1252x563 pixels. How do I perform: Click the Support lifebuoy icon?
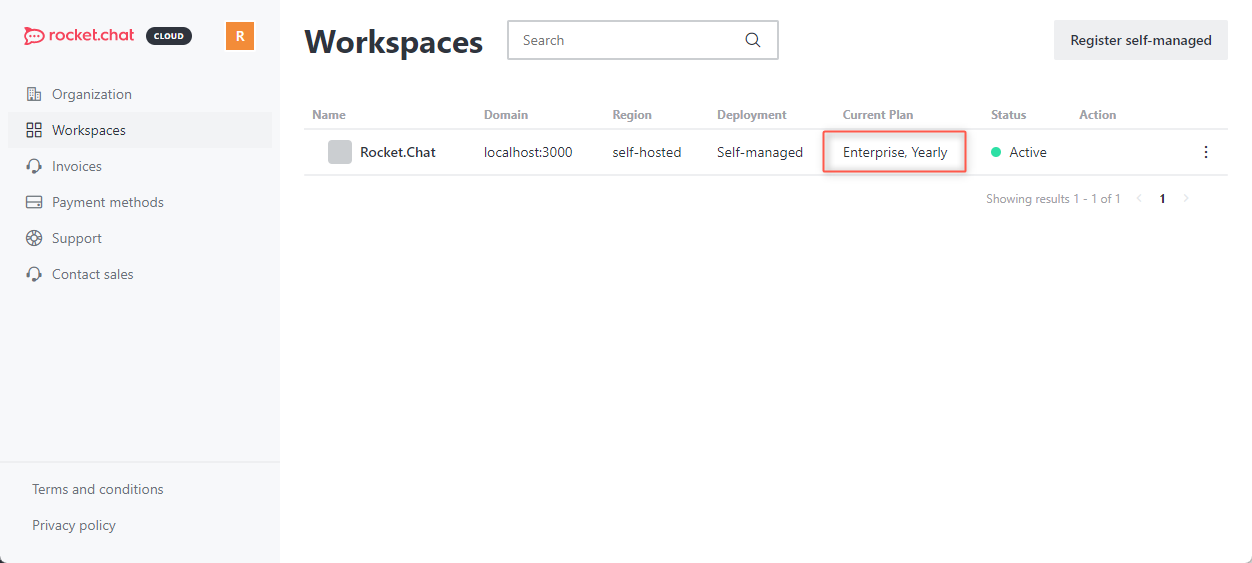coord(34,238)
